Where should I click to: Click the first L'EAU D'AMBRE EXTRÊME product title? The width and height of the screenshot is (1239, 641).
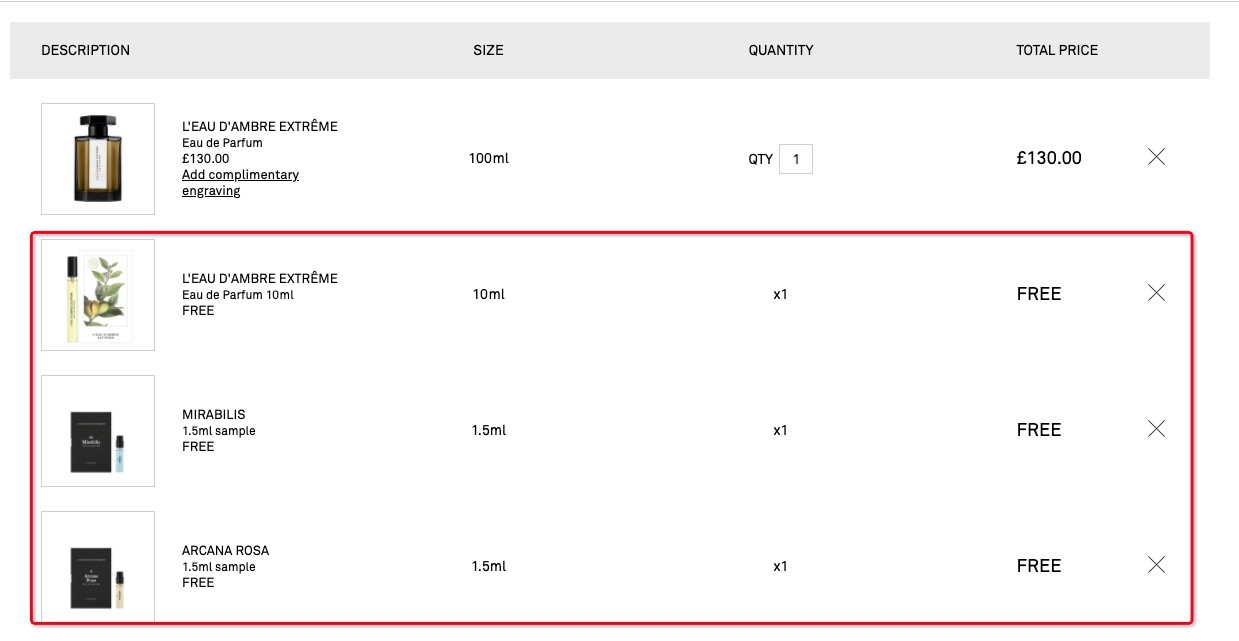click(260, 127)
